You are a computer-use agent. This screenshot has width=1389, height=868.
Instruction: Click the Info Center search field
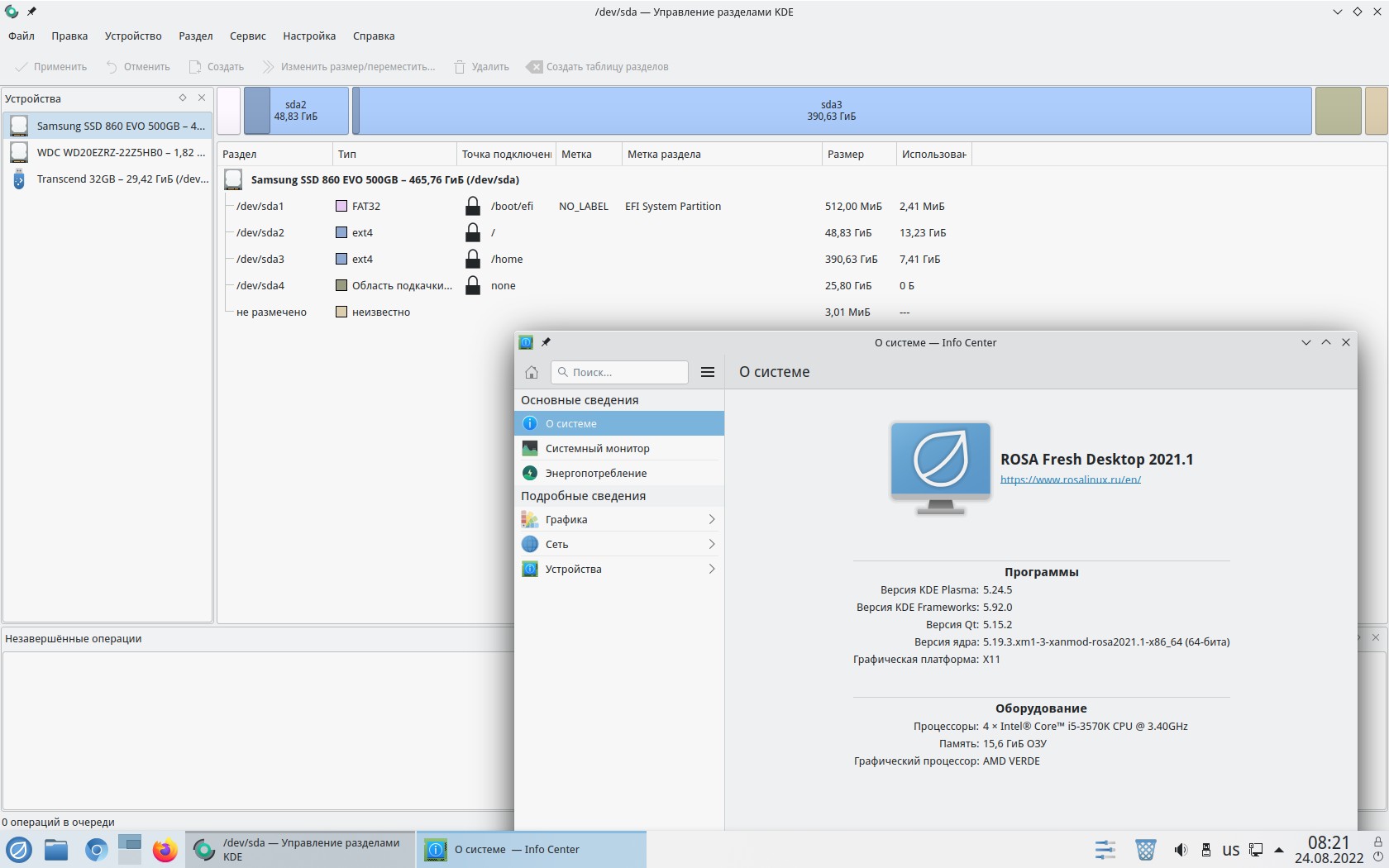[x=620, y=372]
